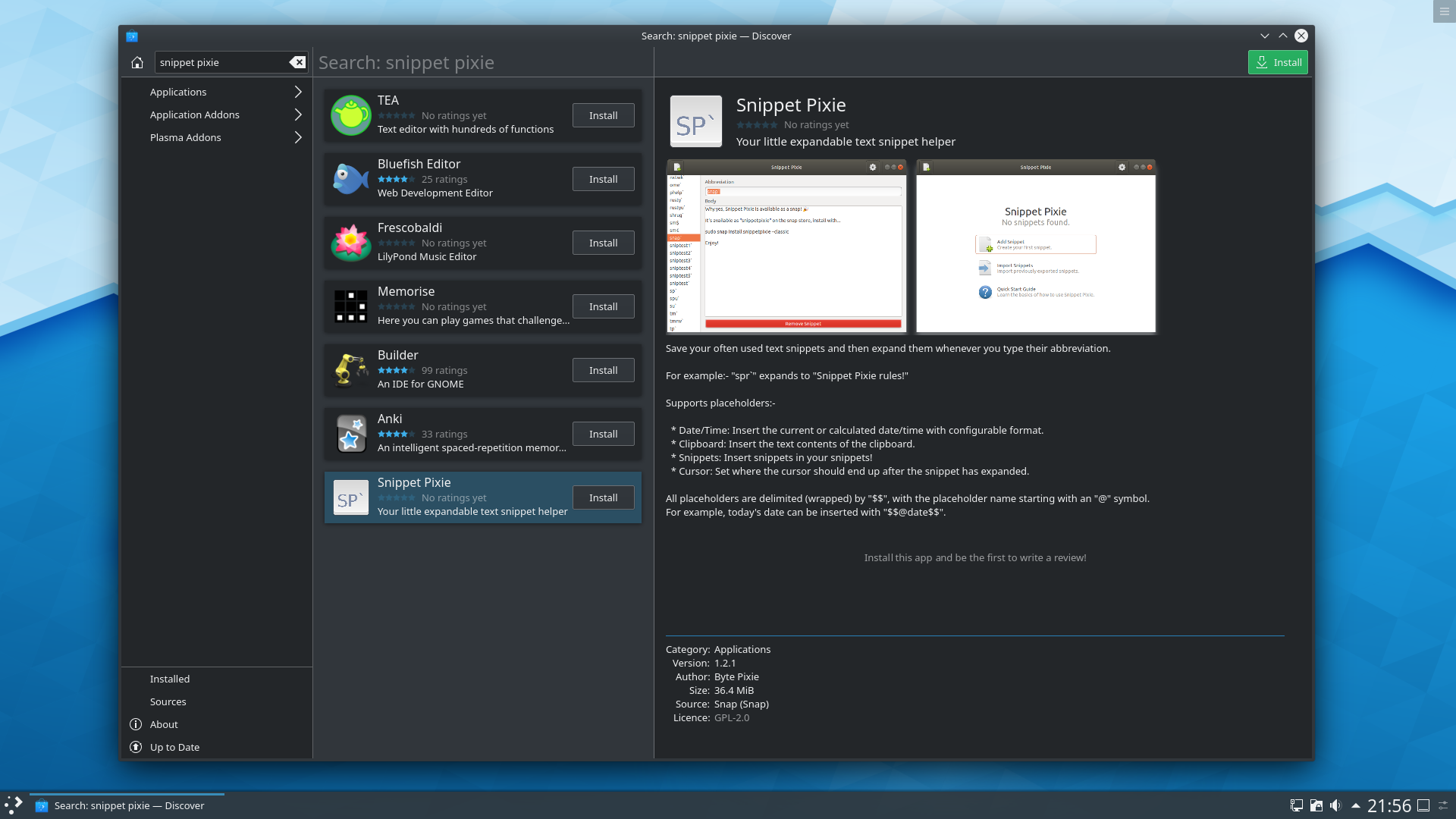Open Plasma Addons in the sidebar
This screenshot has height=819, width=1456.
[x=186, y=137]
